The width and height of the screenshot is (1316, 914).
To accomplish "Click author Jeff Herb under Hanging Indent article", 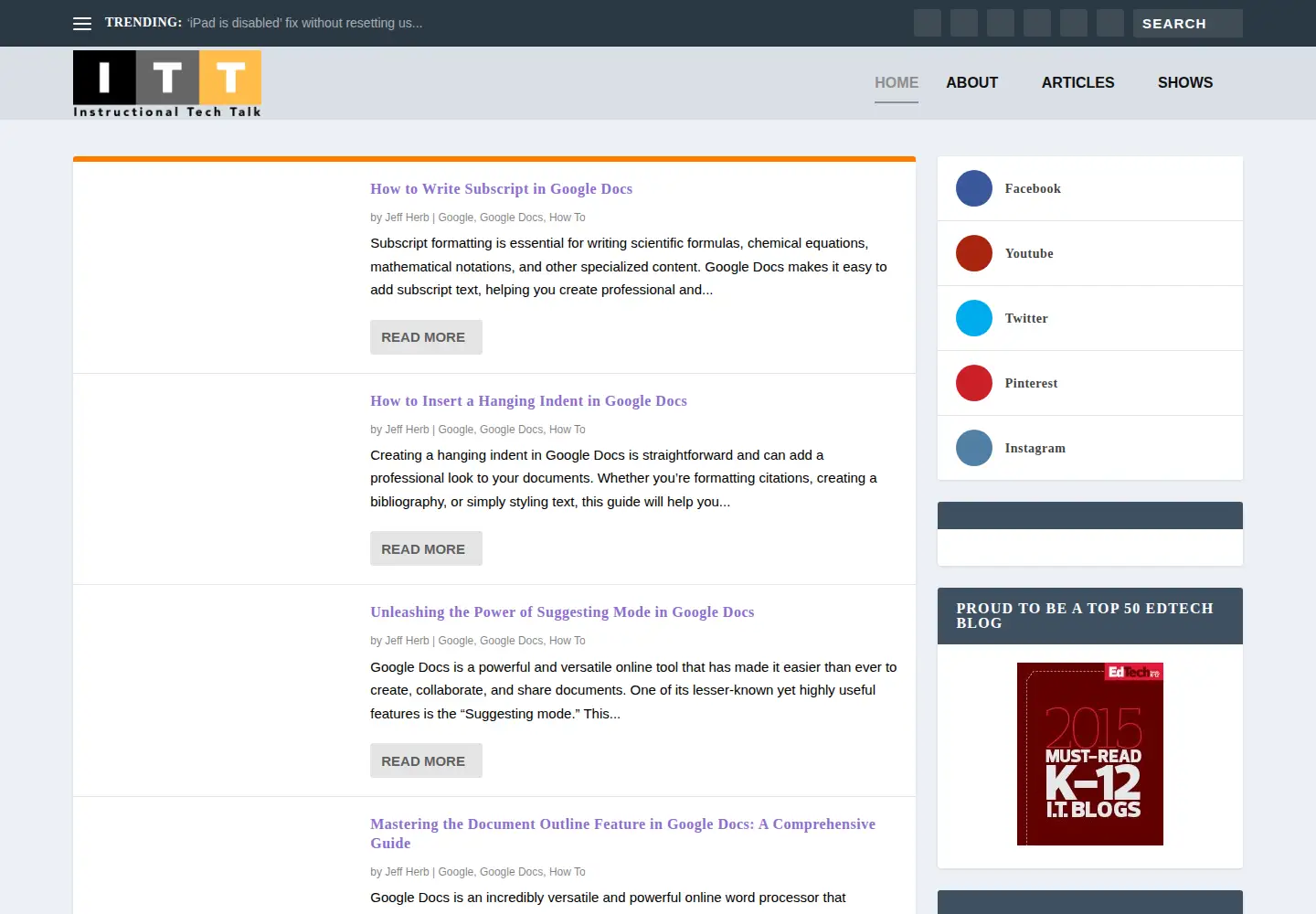I will 407,430.
